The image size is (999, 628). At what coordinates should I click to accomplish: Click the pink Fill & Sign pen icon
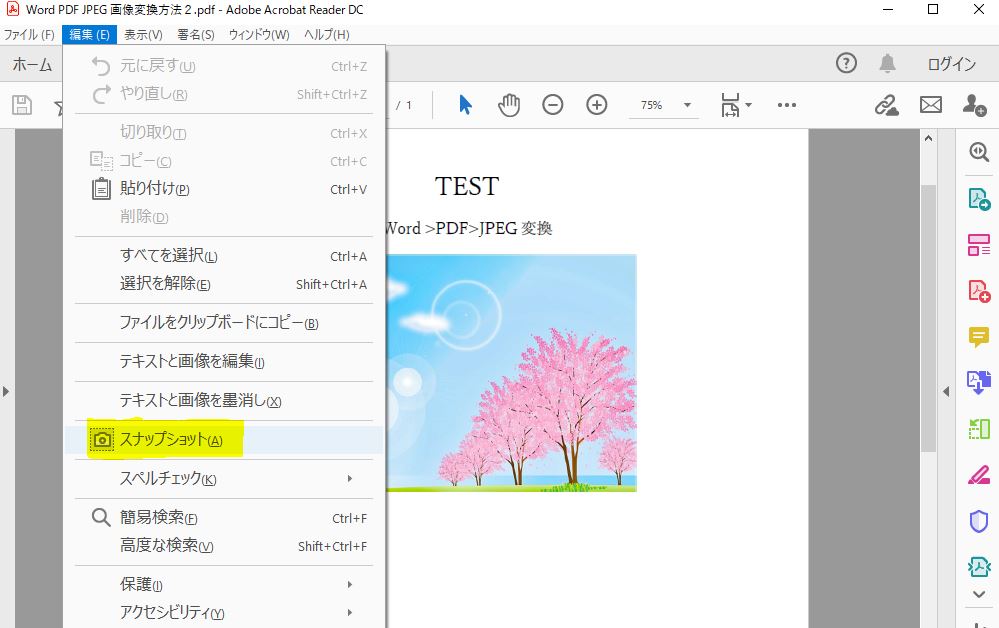979,475
